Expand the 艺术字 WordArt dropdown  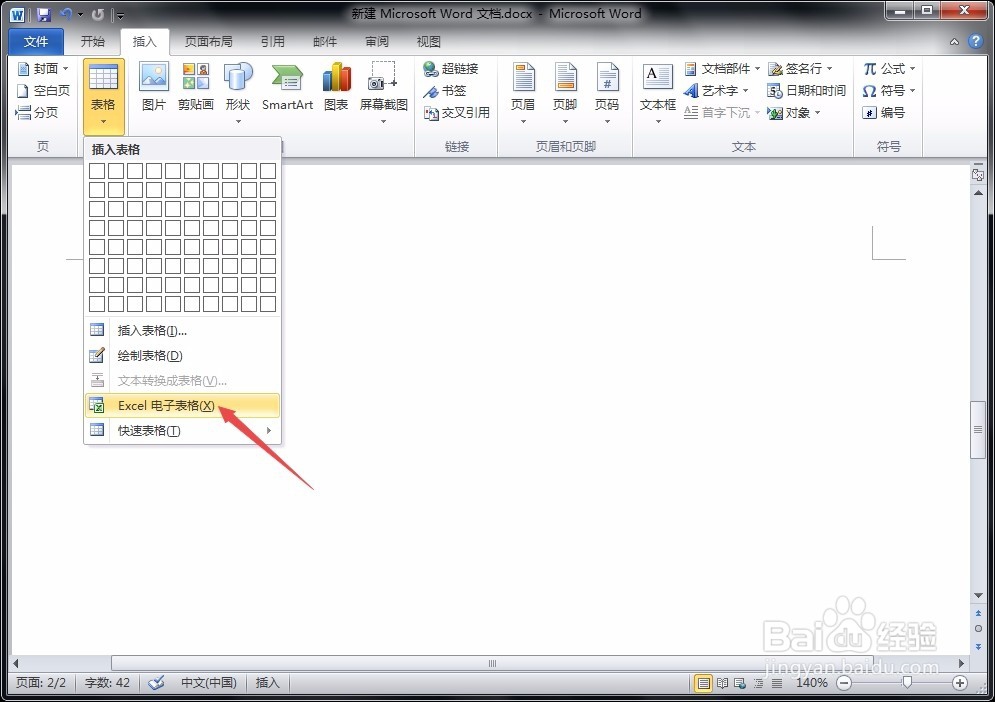click(745, 91)
